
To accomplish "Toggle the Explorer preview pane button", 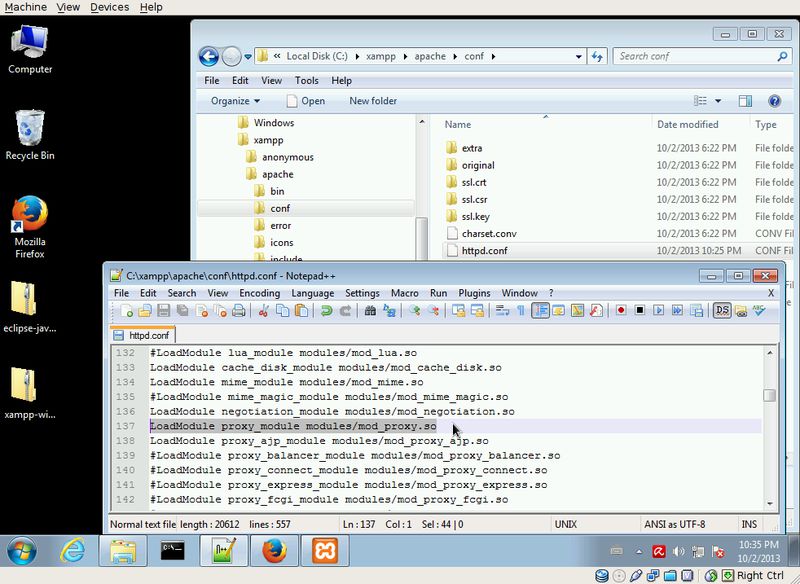I will coord(745,101).
